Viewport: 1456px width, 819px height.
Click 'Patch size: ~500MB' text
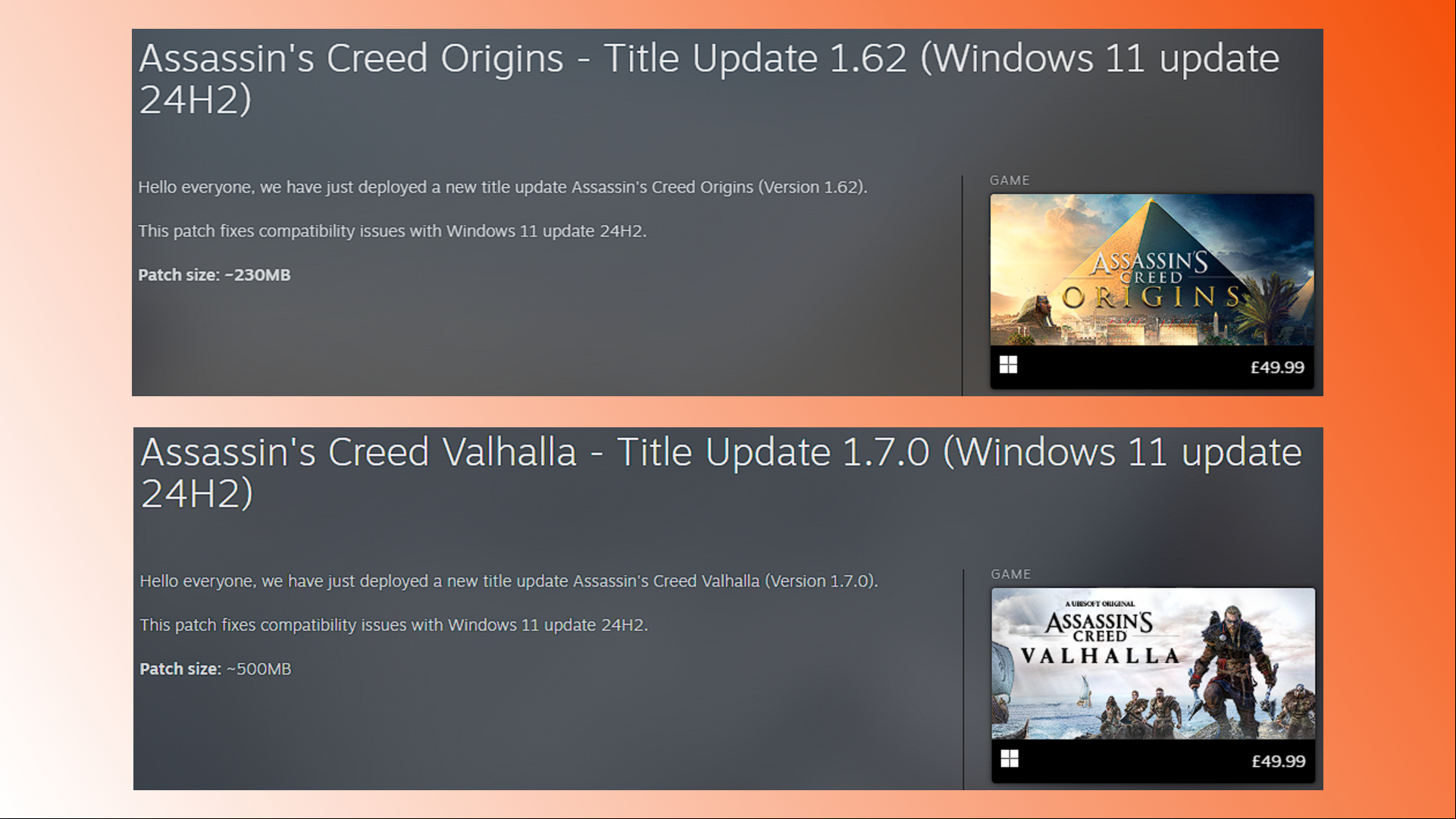pyautogui.click(x=215, y=669)
